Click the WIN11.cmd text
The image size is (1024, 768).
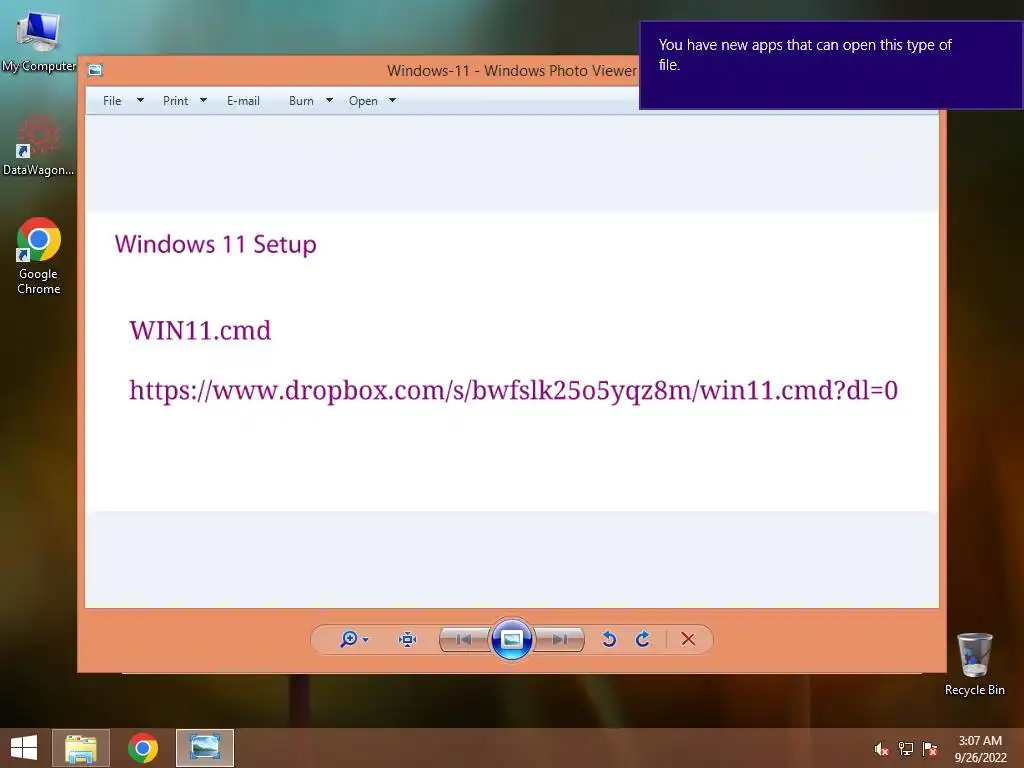click(200, 330)
